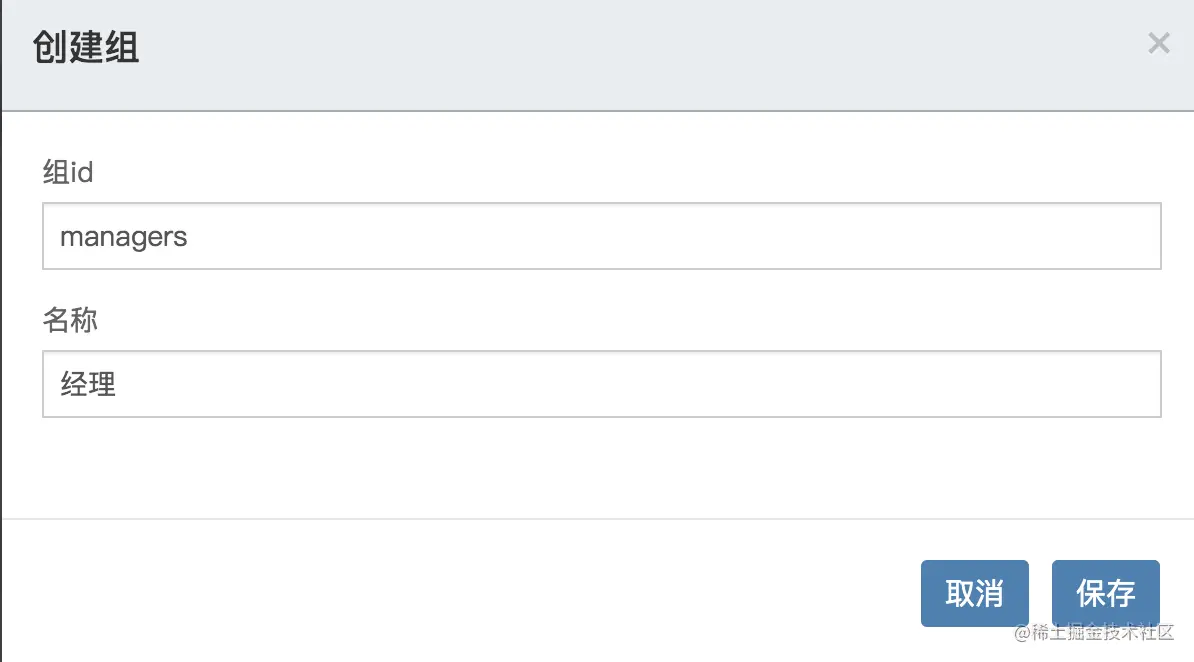The height and width of the screenshot is (662, 1194).
Task: Select the 保存 text on blue button
Action: coord(1106,593)
